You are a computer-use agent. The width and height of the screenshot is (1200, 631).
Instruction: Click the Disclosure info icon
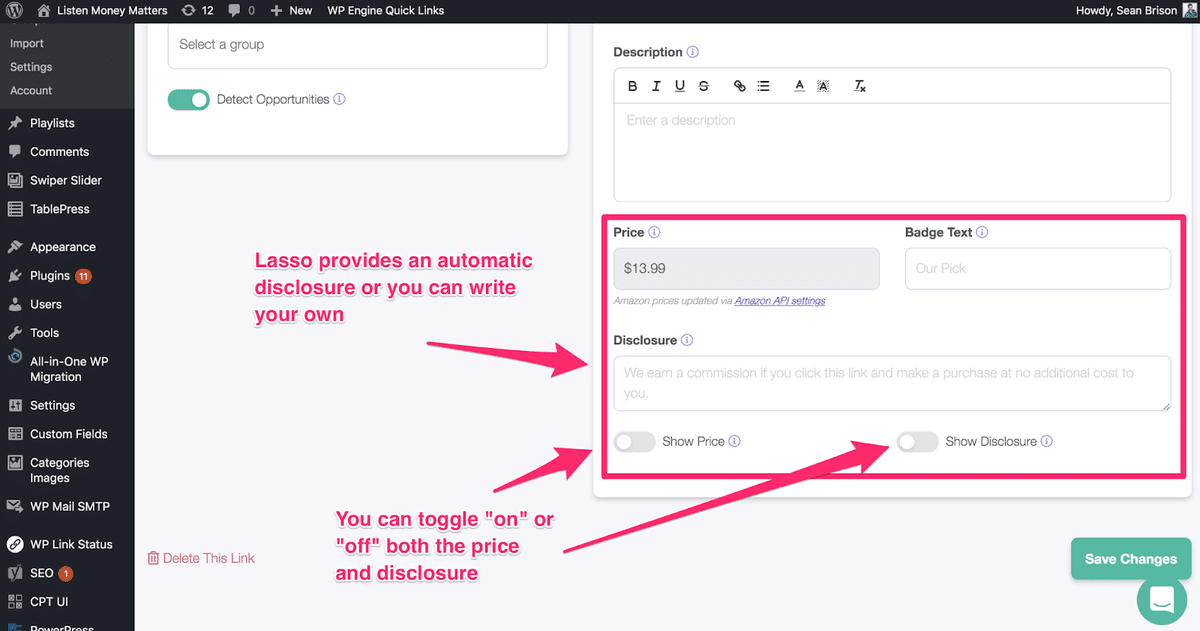pos(687,340)
